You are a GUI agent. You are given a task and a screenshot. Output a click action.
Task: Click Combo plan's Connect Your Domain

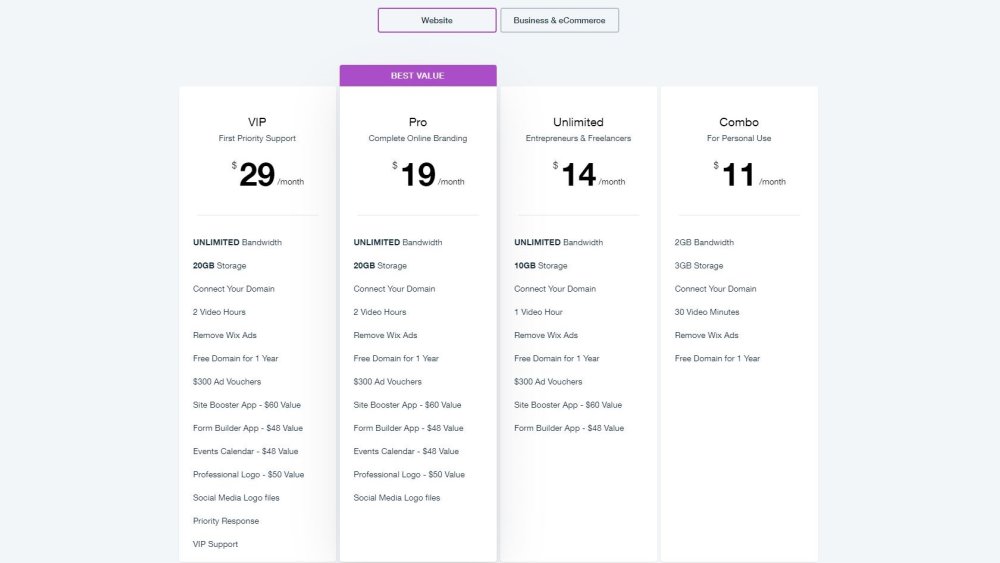[x=716, y=289]
